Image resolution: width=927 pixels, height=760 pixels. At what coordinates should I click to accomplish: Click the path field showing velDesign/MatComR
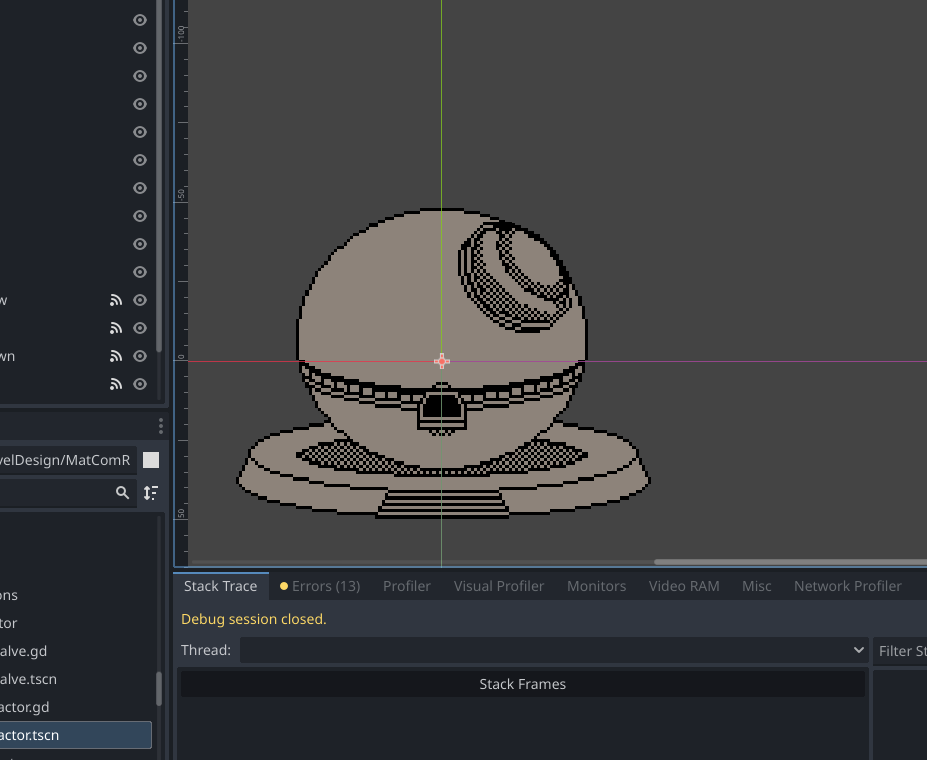67,460
